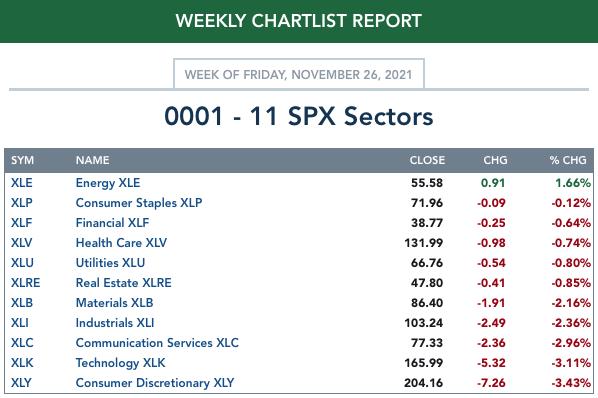Image resolution: width=598 pixels, height=398 pixels.
Task: Open the XLE symbol link
Action: click(x=22, y=183)
